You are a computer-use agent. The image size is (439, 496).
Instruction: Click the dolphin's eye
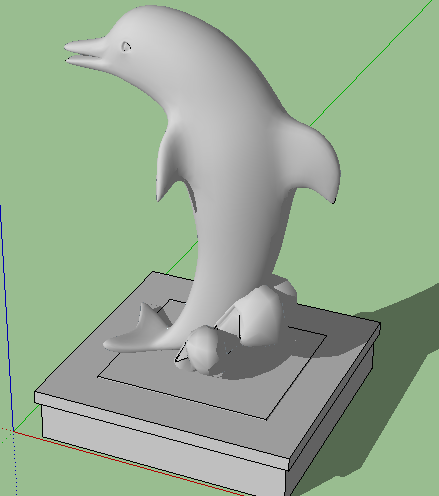pyautogui.click(x=126, y=47)
